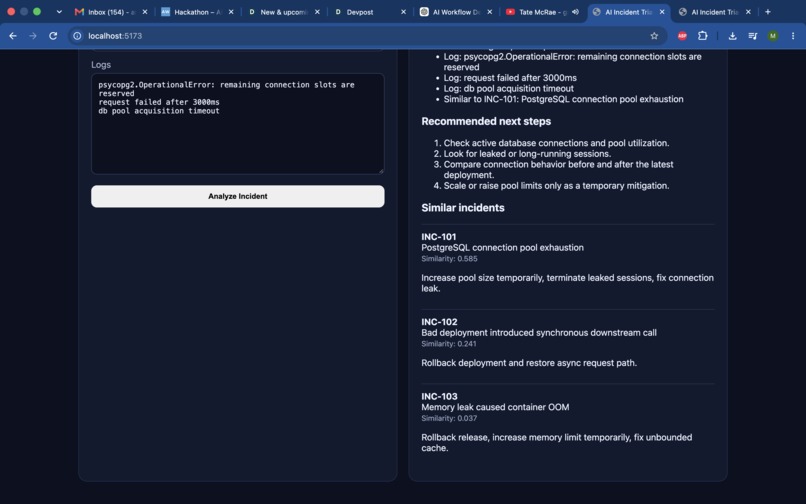
Task: Click the Recommended next steps heading
Action: pos(486,121)
